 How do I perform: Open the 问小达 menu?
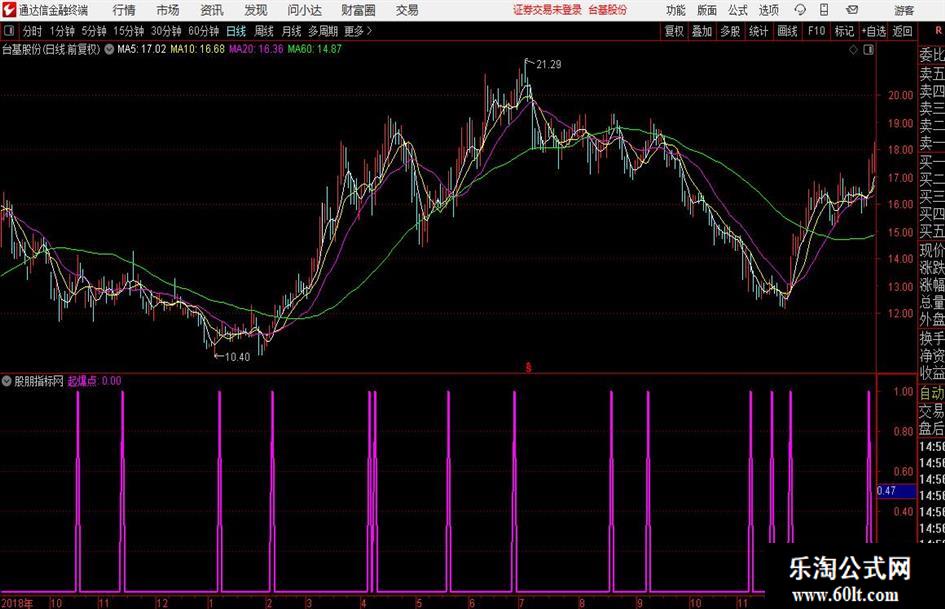click(304, 10)
